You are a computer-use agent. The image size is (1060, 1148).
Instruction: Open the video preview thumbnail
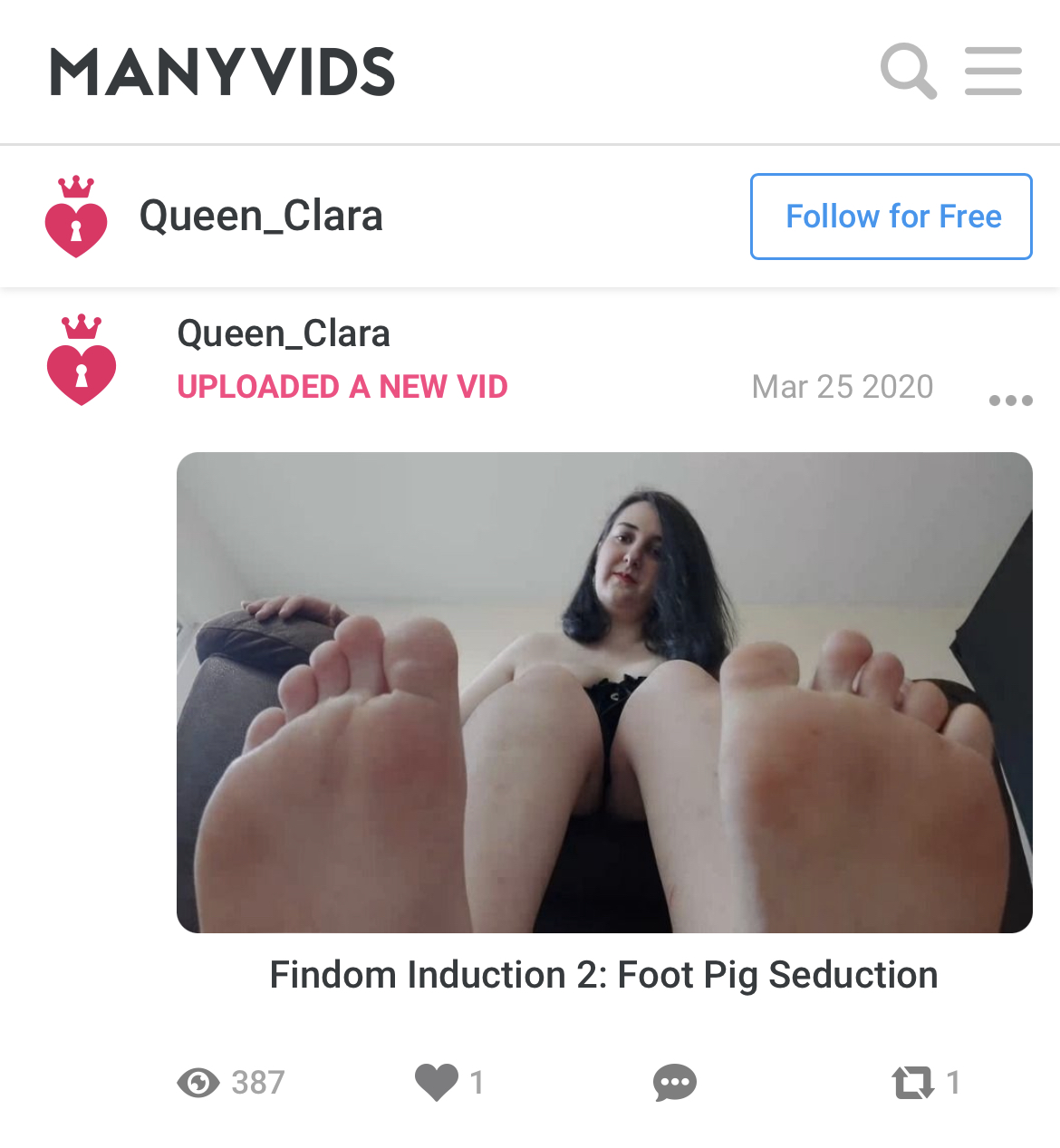pyautogui.click(x=604, y=692)
